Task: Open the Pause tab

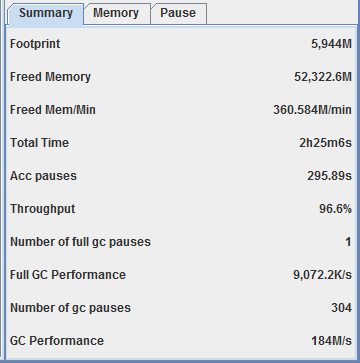Action: click(x=178, y=14)
